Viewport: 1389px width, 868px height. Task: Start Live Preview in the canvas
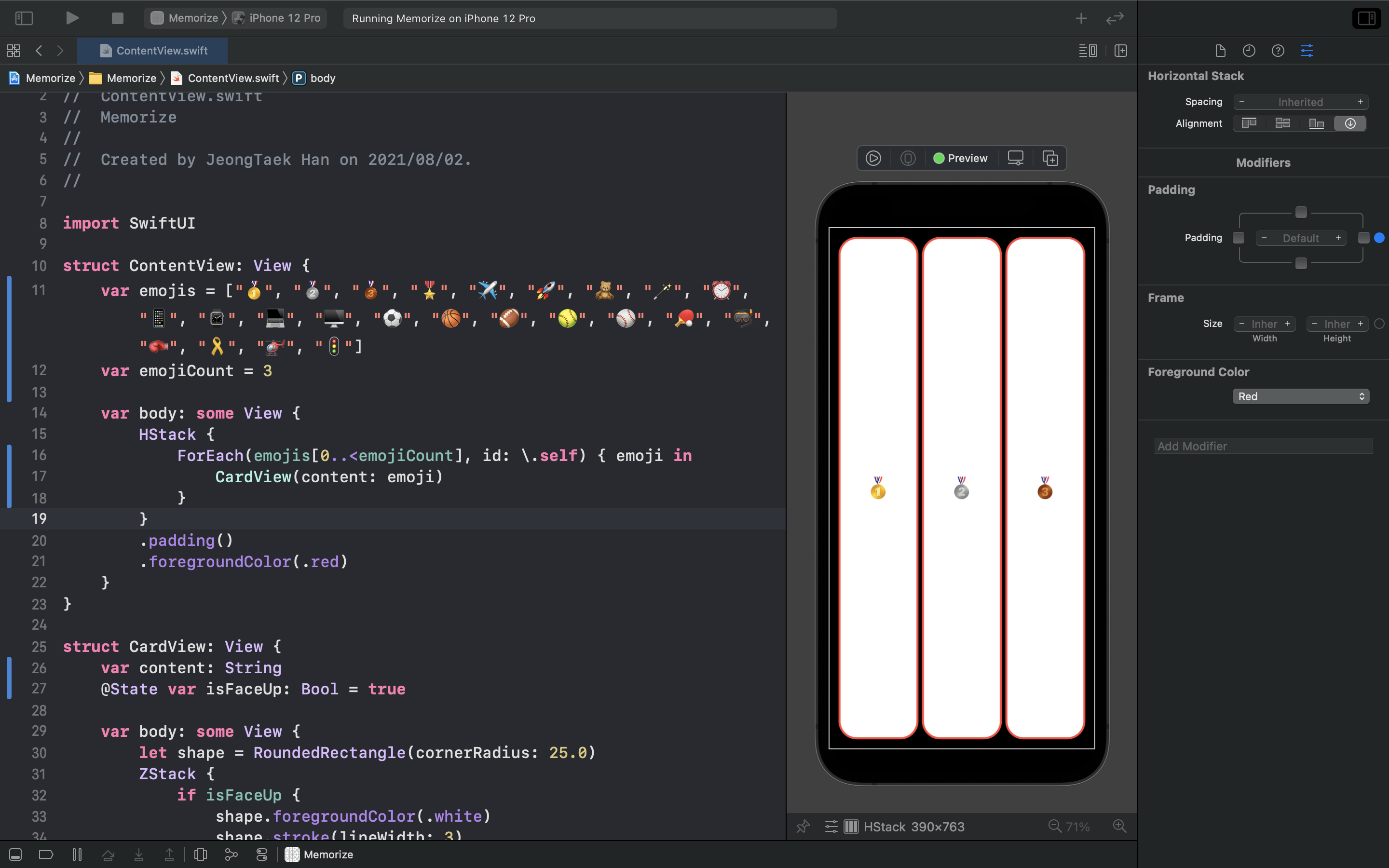[x=873, y=159]
